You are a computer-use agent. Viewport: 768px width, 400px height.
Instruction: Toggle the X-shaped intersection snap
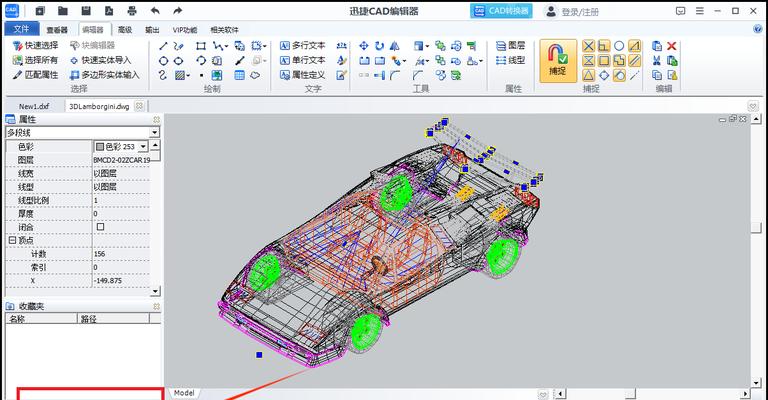[x=588, y=46]
